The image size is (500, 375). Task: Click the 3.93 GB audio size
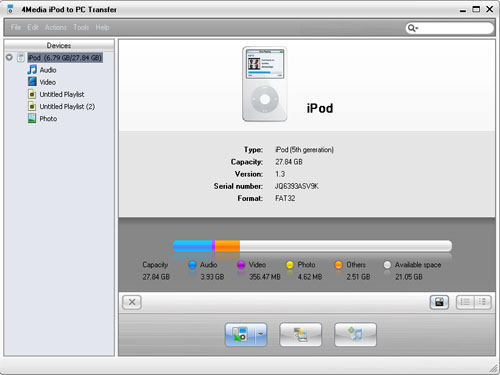tap(212, 277)
